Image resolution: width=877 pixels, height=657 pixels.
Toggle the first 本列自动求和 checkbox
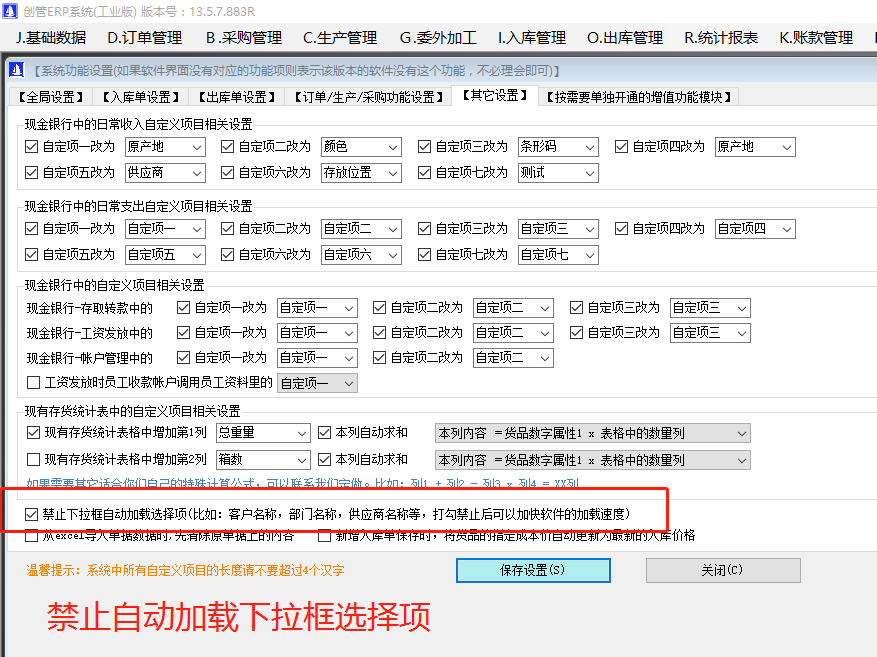326,434
